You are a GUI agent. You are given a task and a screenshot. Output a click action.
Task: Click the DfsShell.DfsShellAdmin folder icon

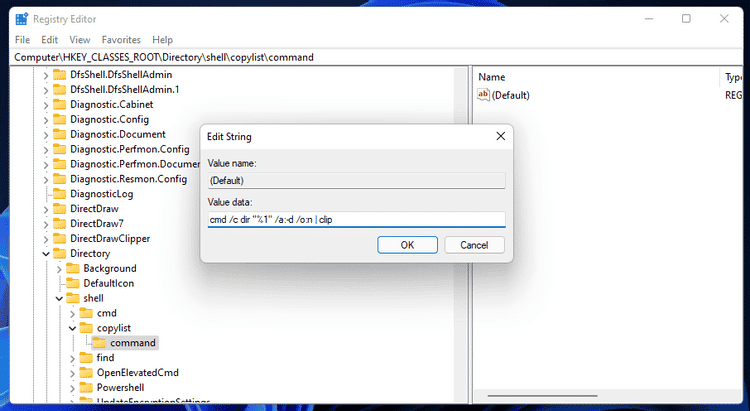(59, 75)
